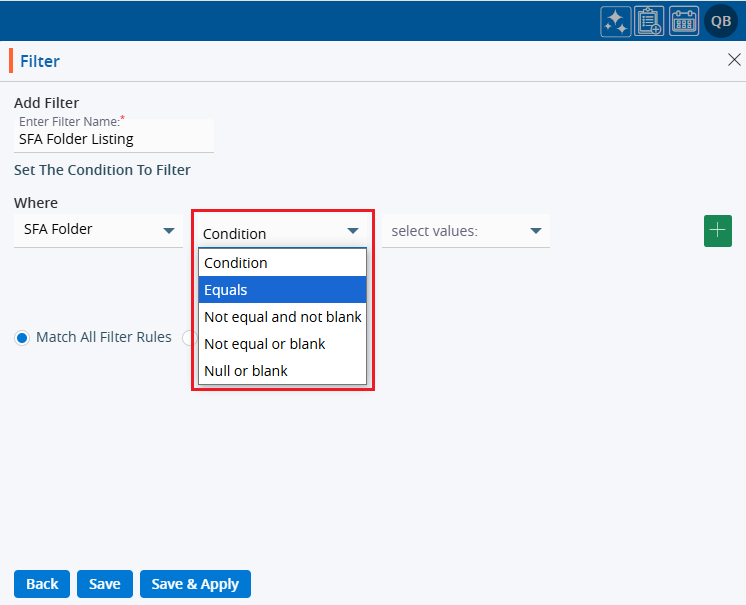Pick Not equal or blank option
This screenshot has height=605, width=746.
[282, 344]
